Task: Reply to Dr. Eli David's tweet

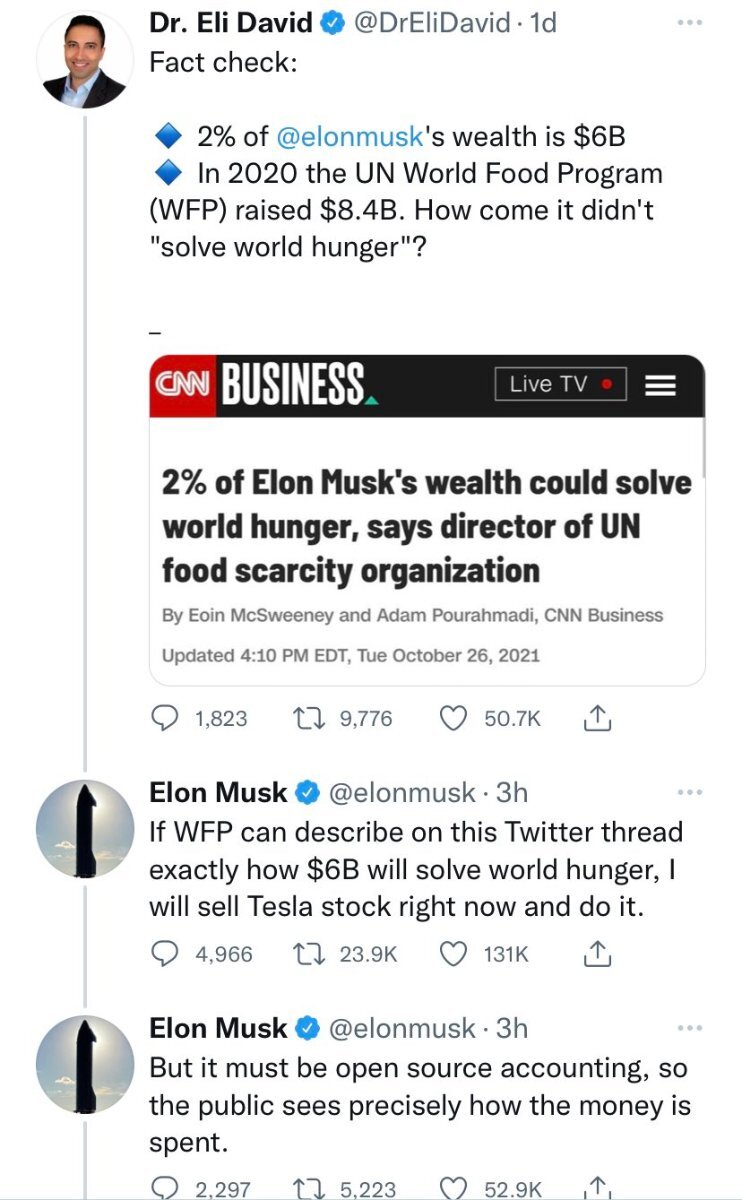Action: 163,718
